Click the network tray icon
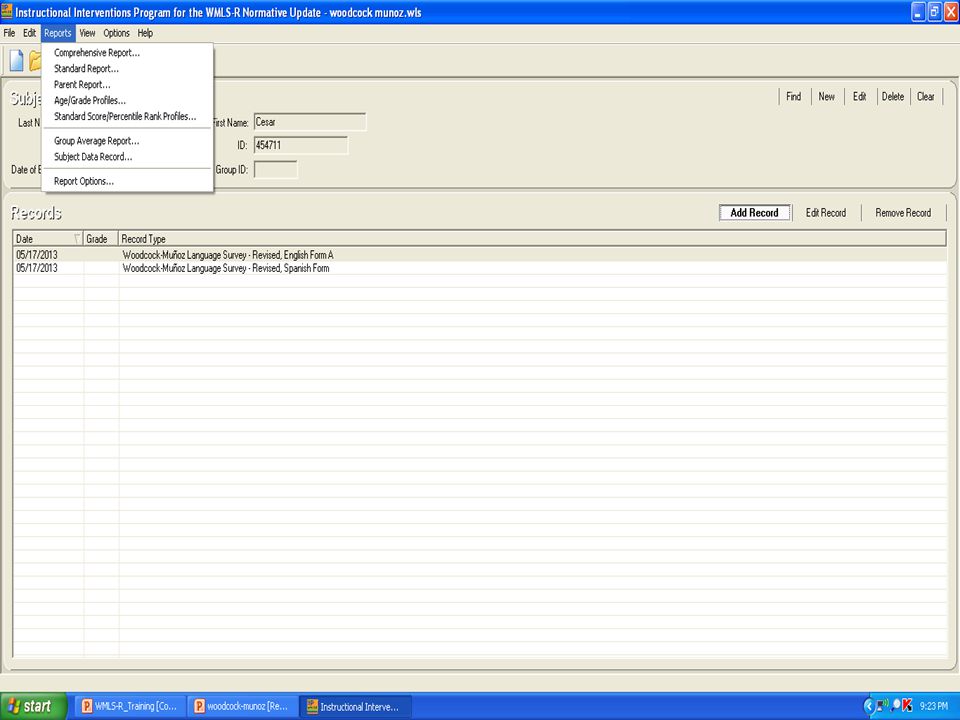 click(883, 706)
